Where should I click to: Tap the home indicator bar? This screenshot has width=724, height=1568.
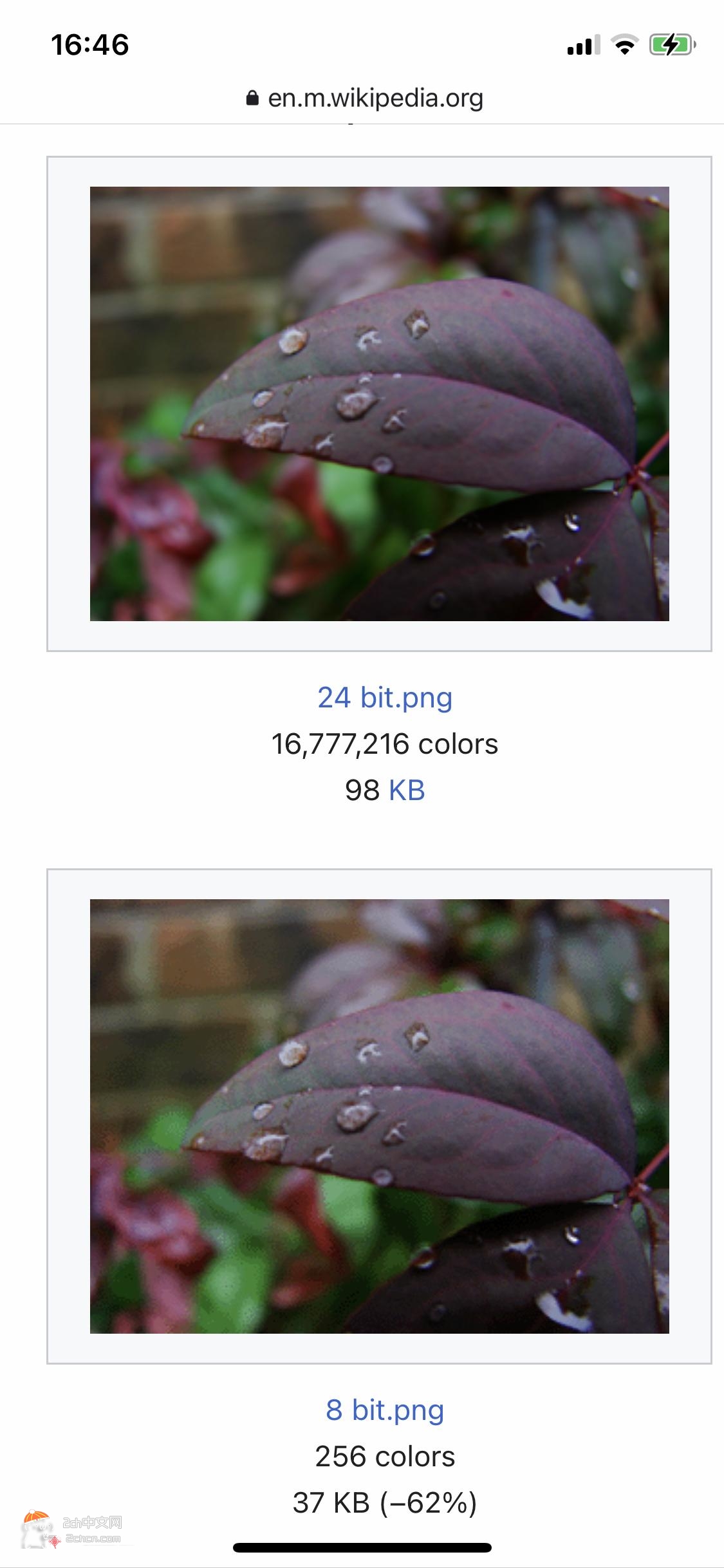[x=362, y=1547]
